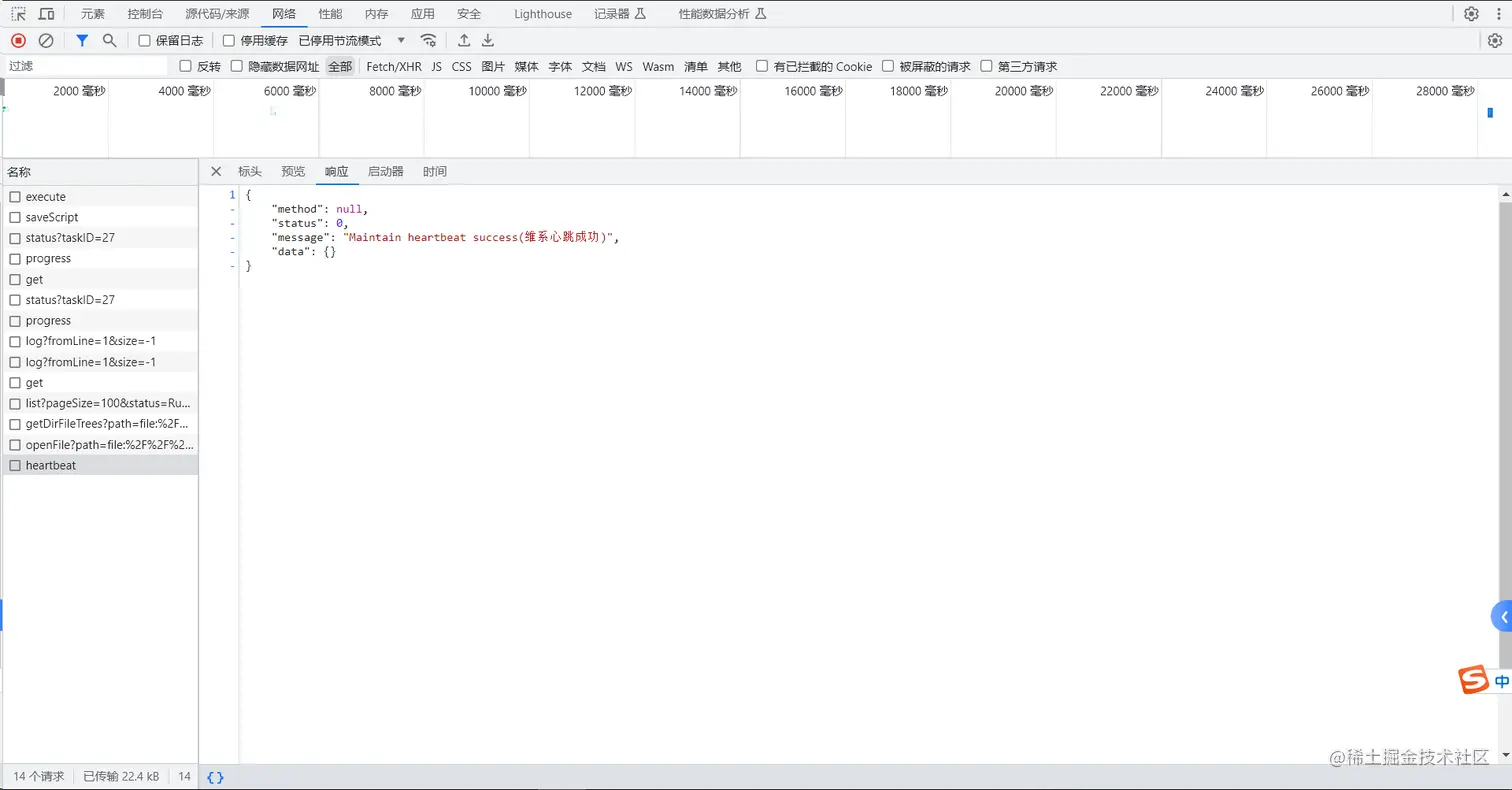1512x790 pixels.
Task: Click the icon beside the list?pageSize request
Action: pos(15,403)
